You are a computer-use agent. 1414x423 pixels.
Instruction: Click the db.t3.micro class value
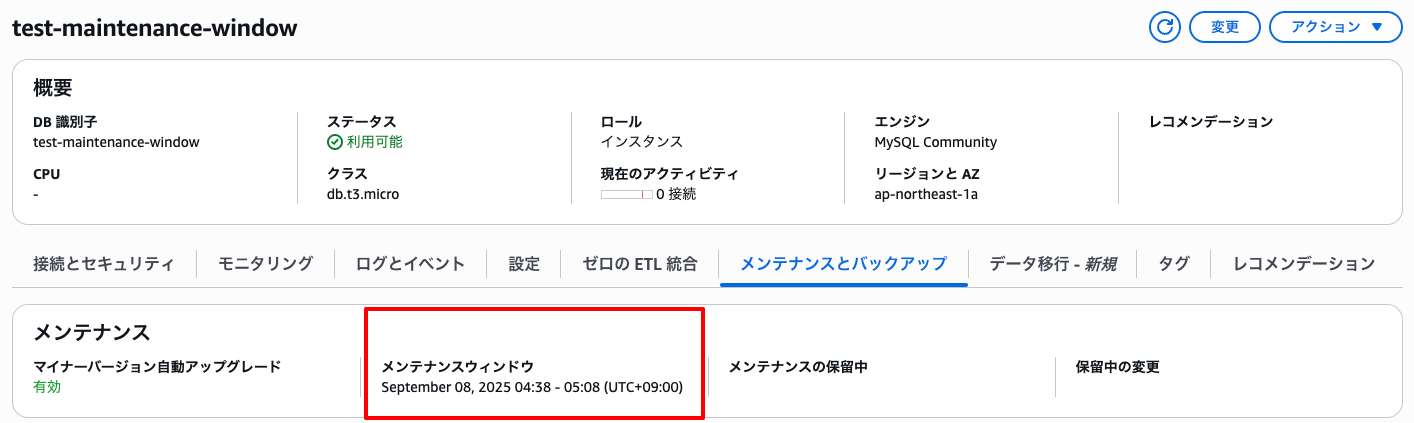click(363, 194)
